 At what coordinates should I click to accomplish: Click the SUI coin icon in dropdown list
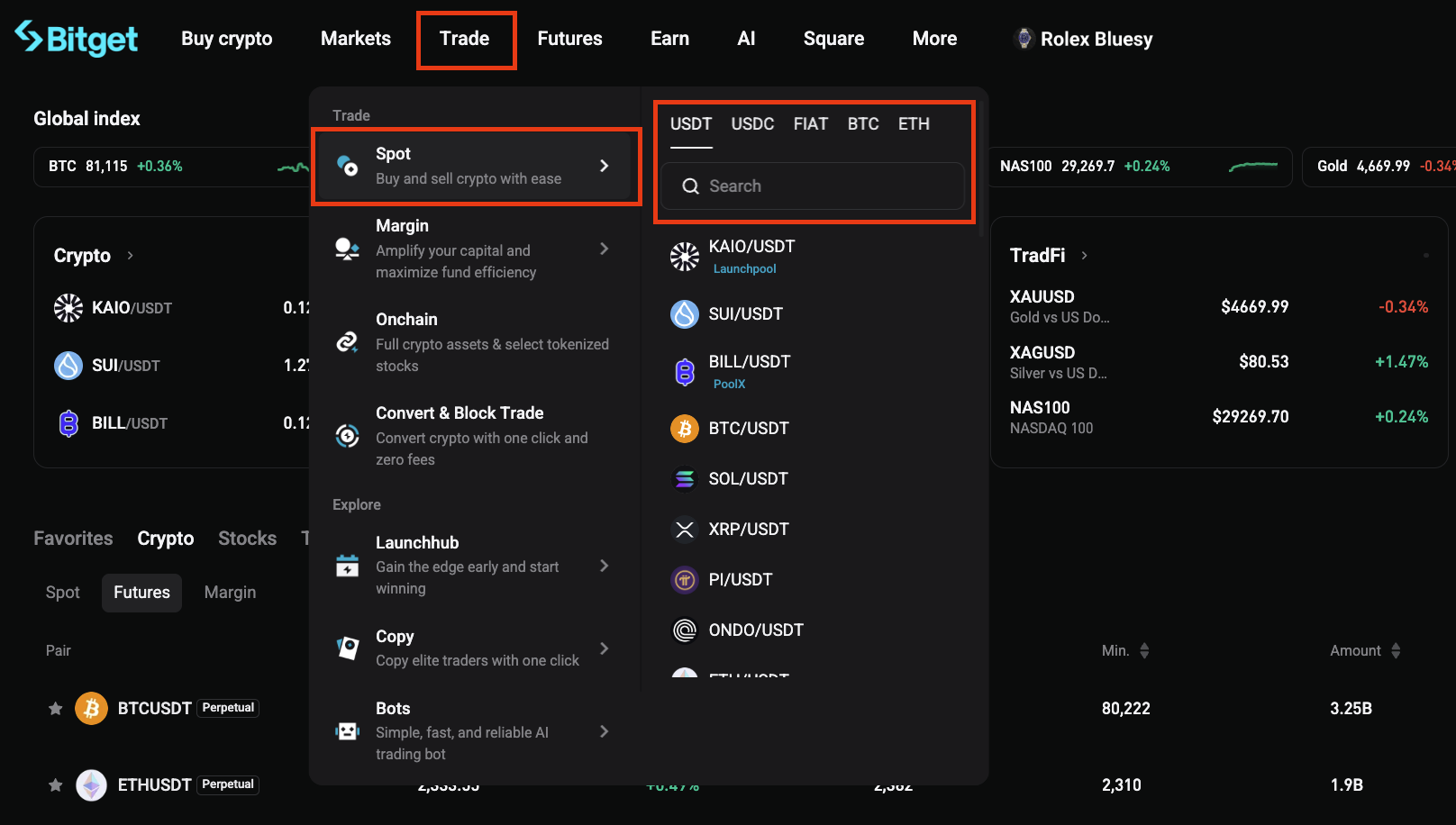pyautogui.click(x=685, y=314)
